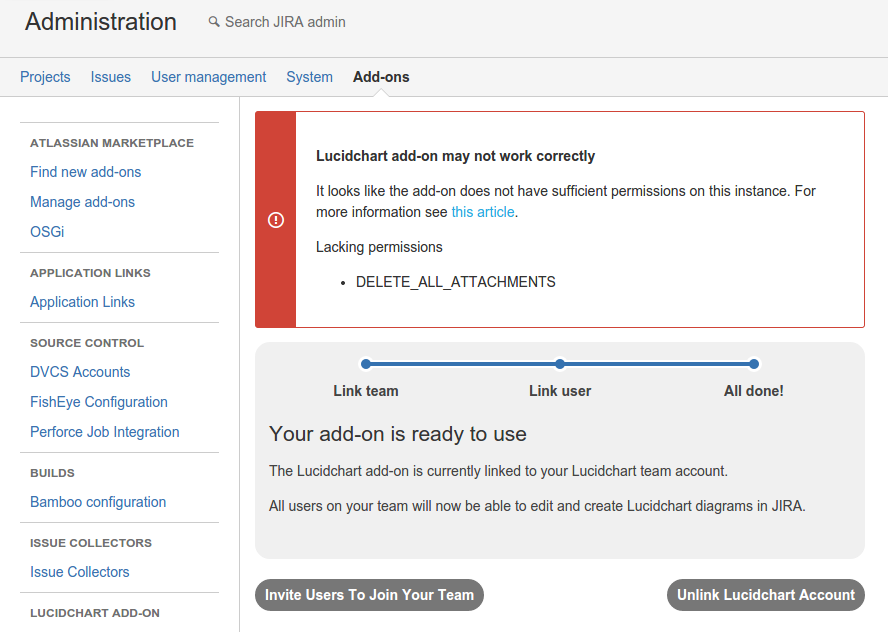888x632 pixels.
Task: Click 'Your add-on is ready to use' heading
Action: (398, 434)
